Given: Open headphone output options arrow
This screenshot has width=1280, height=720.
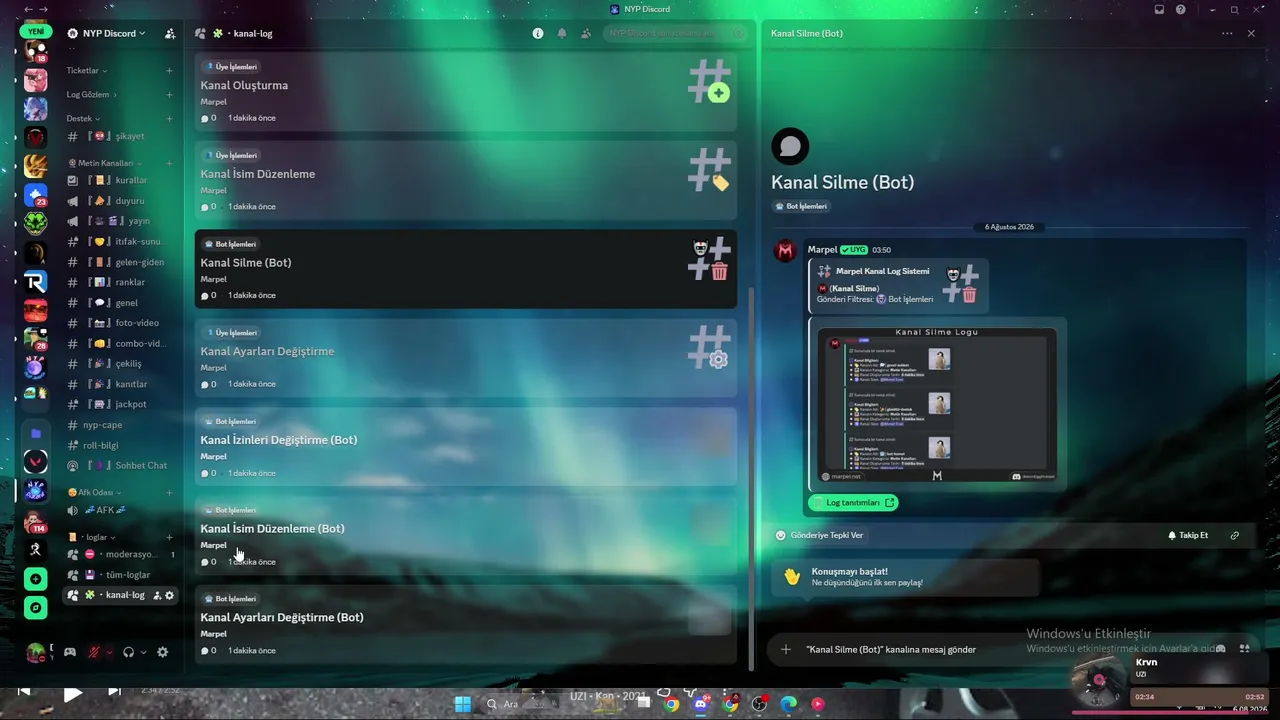Looking at the screenshot, I should click(143, 652).
